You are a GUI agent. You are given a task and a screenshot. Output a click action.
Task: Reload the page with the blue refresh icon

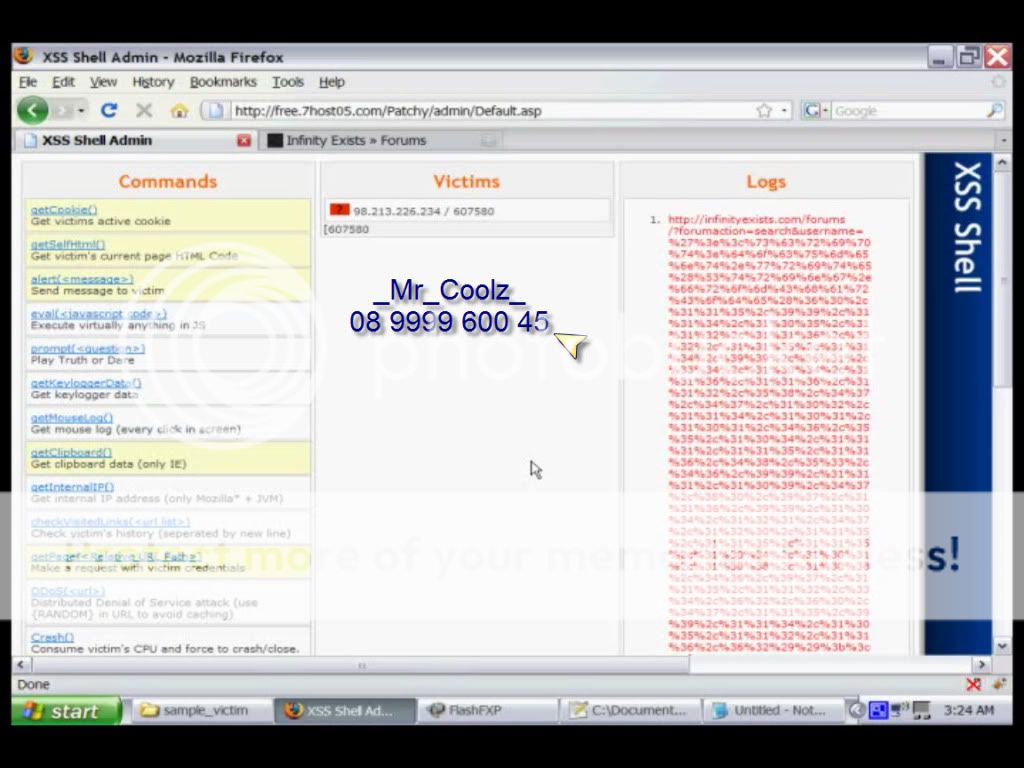109,110
